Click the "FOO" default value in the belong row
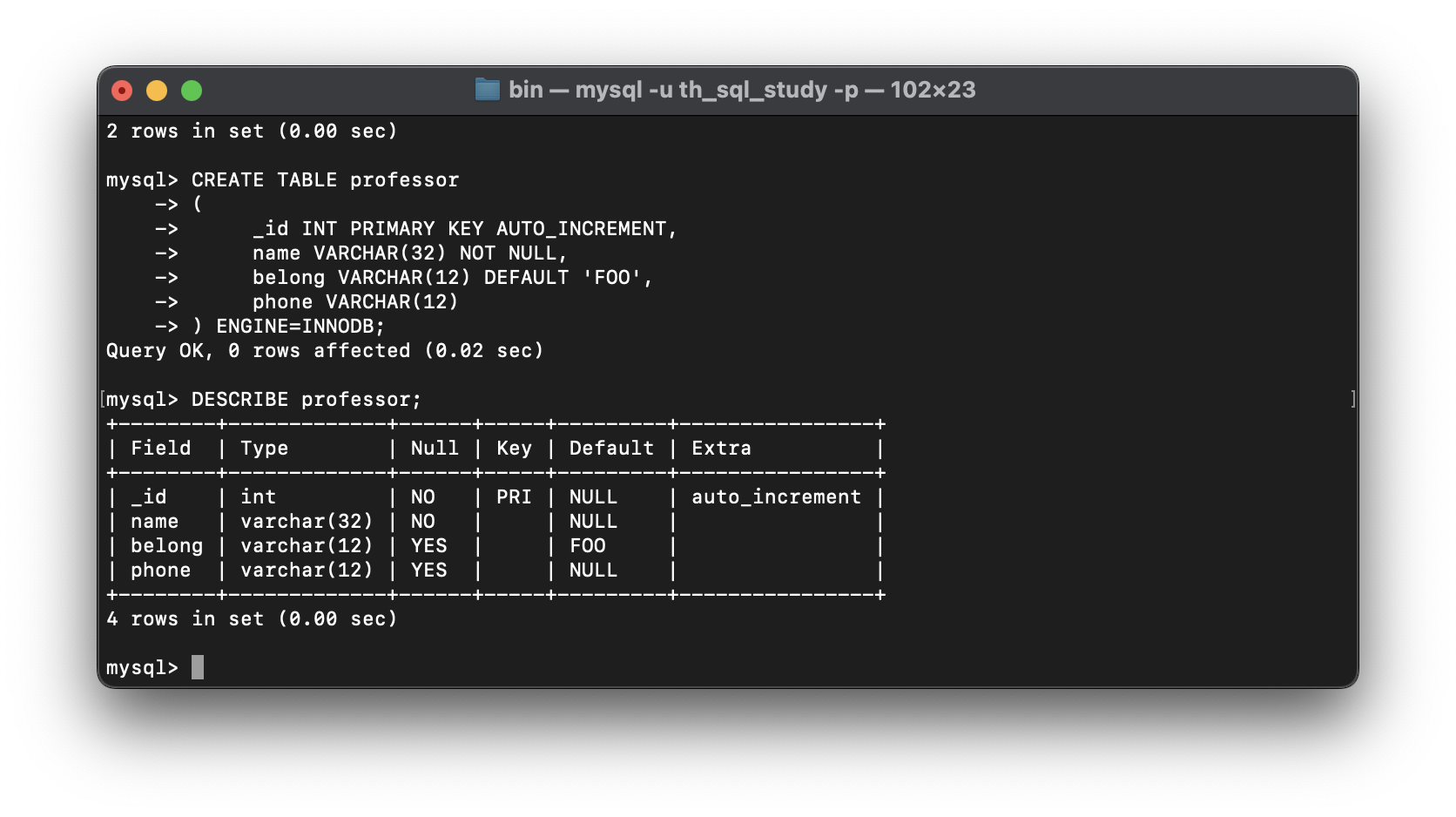The width and height of the screenshot is (1456, 817). [588, 546]
